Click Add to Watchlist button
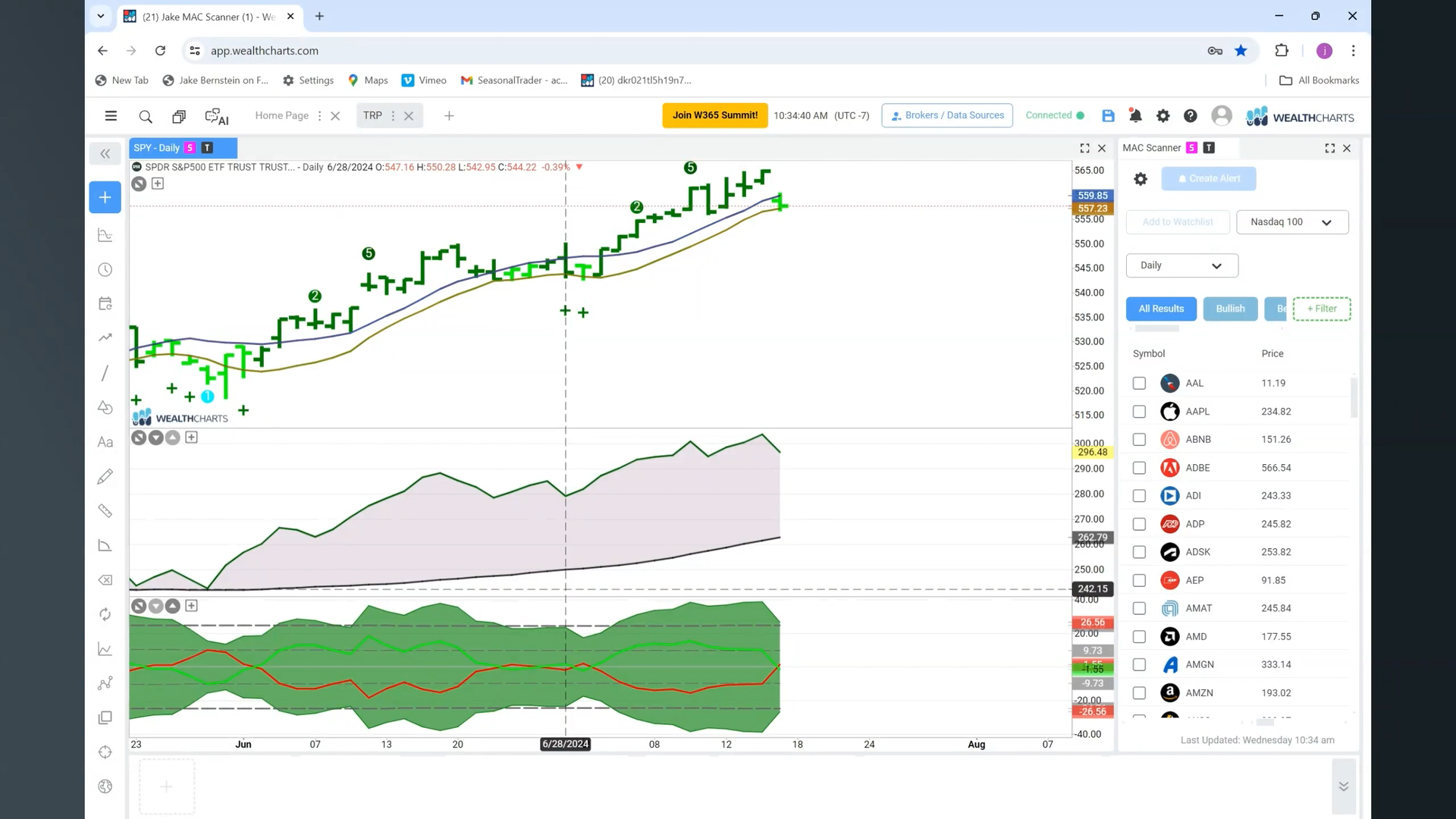The image size is (1456, 819). point(1178,222)
